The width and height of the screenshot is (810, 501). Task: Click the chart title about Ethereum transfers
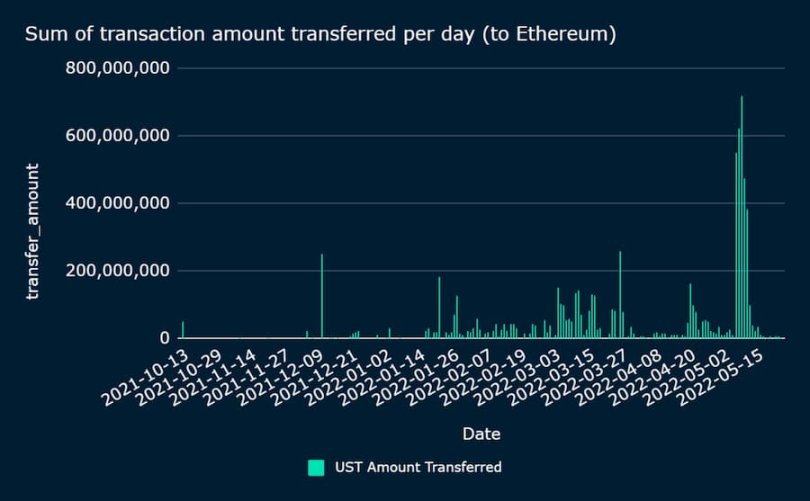point(320,35)
